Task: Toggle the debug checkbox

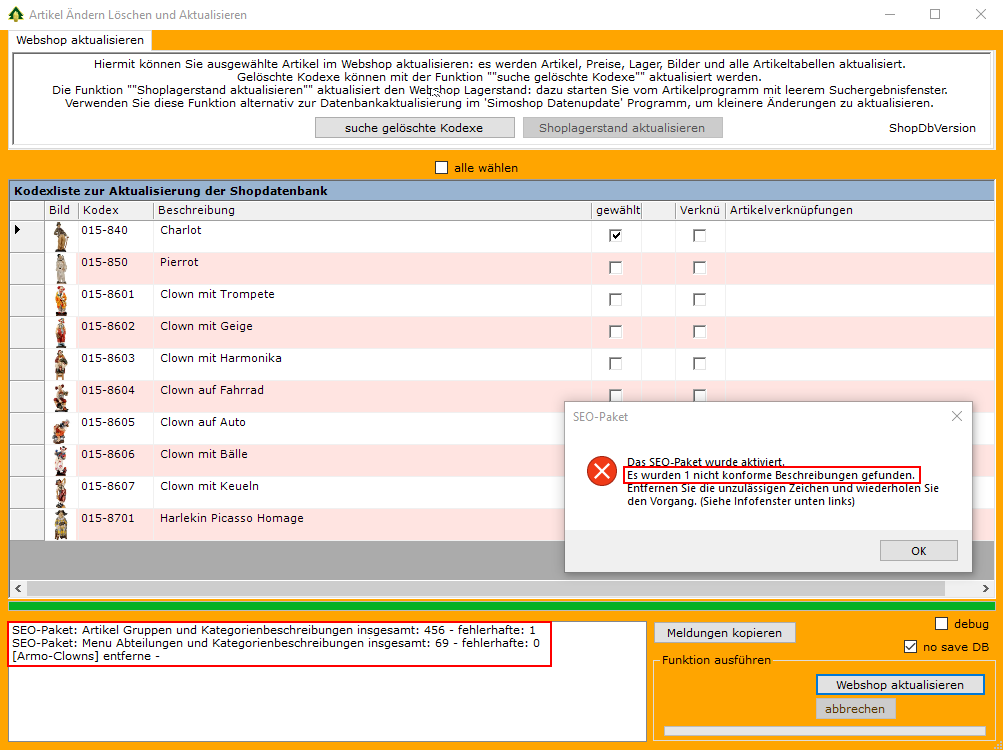Action: click(941, 624)
